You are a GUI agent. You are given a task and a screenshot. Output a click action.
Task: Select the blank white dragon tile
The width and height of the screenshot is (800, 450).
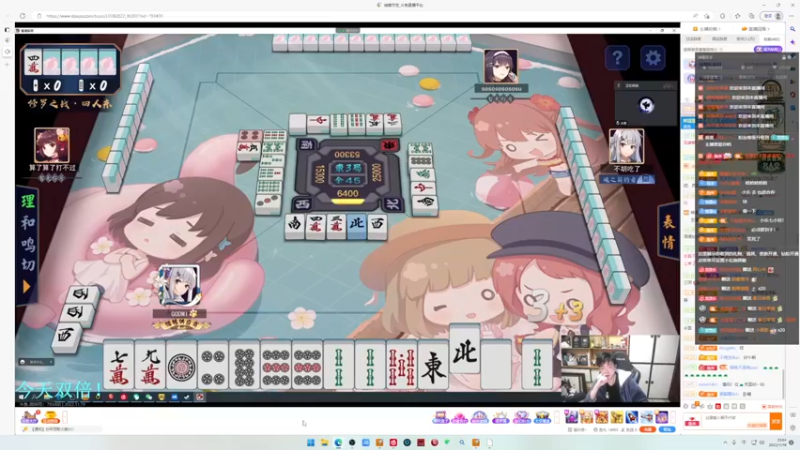[x=496, y=366]
